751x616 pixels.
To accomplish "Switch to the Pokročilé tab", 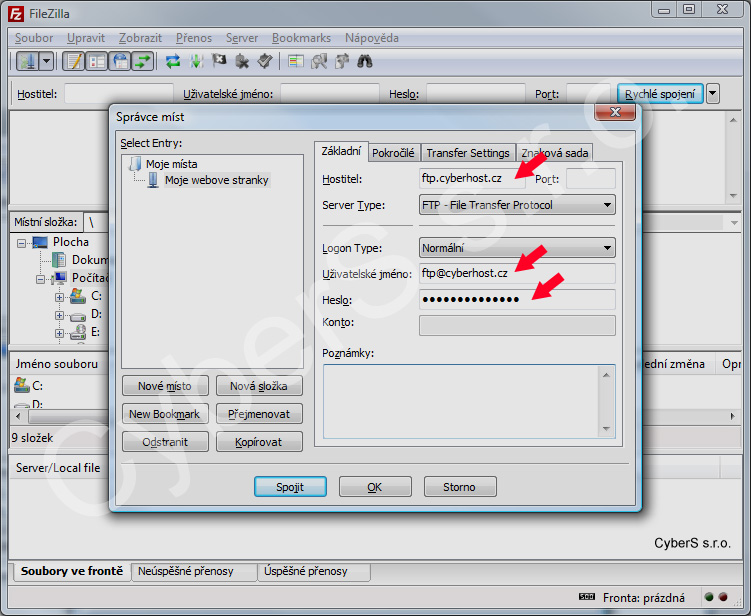I will (393, 153).
